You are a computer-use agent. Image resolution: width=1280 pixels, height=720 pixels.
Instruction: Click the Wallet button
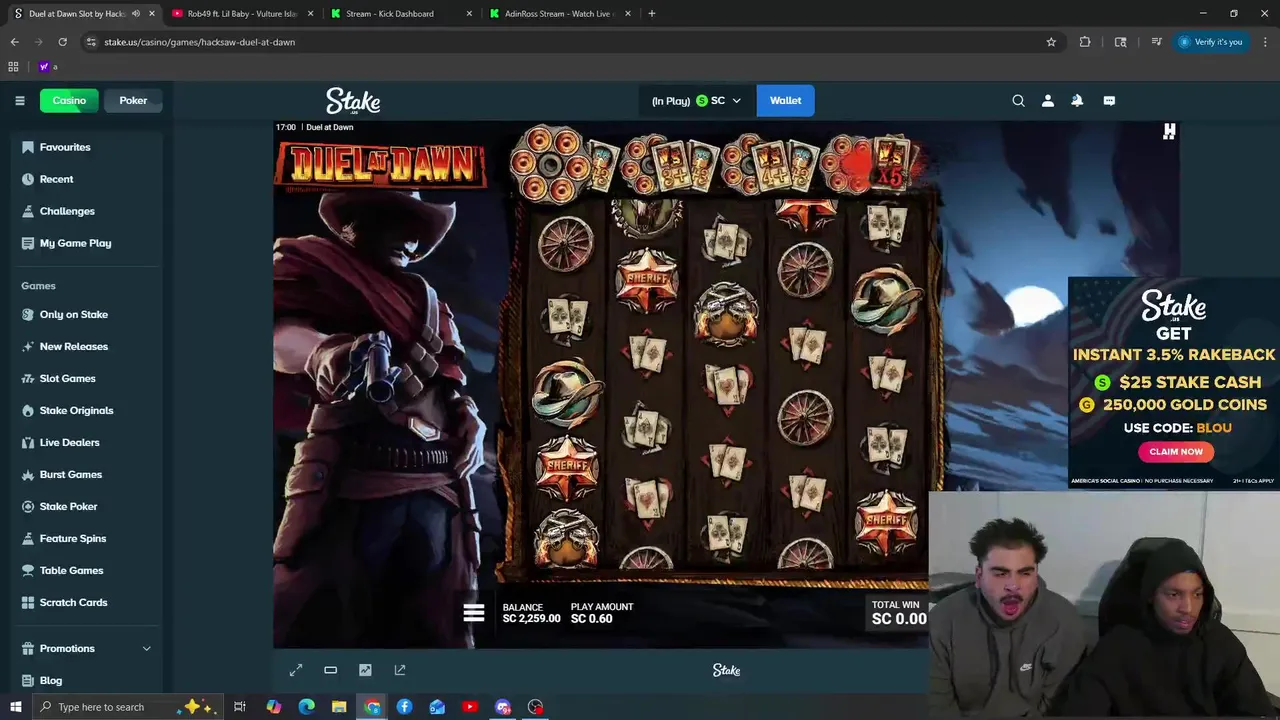pyautogui.click(x=785, y=100)
